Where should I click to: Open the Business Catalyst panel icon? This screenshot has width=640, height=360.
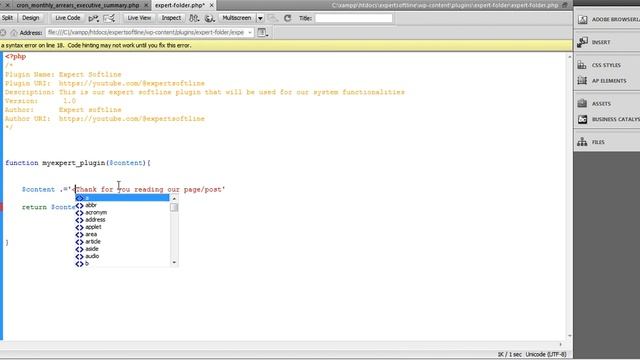(582, 119)
